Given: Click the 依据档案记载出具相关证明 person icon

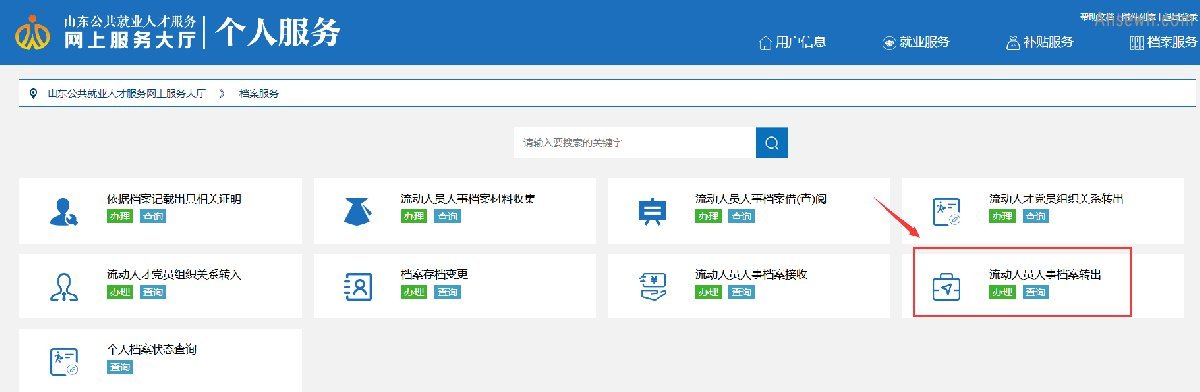Looking at the screenshot, I should [x=66, y=211].
